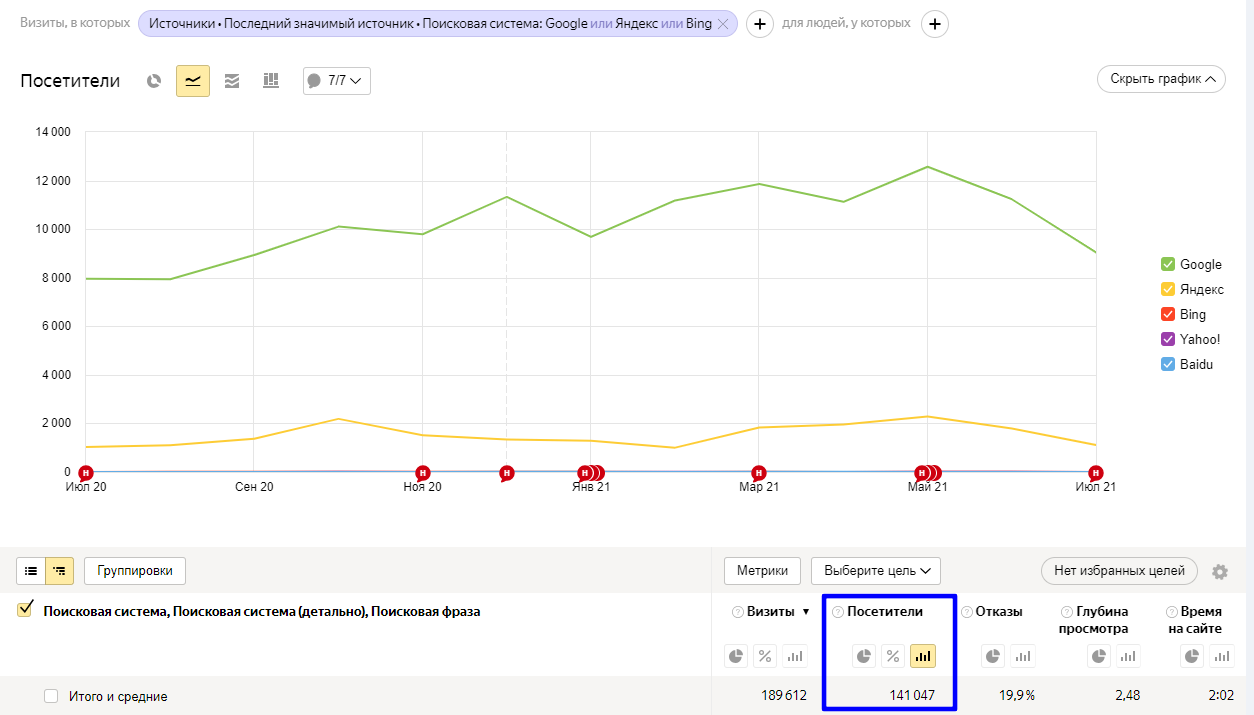This screenshot has height=715, width=1254.
Task: Open the Группировки menu
Action: (135, 571)
